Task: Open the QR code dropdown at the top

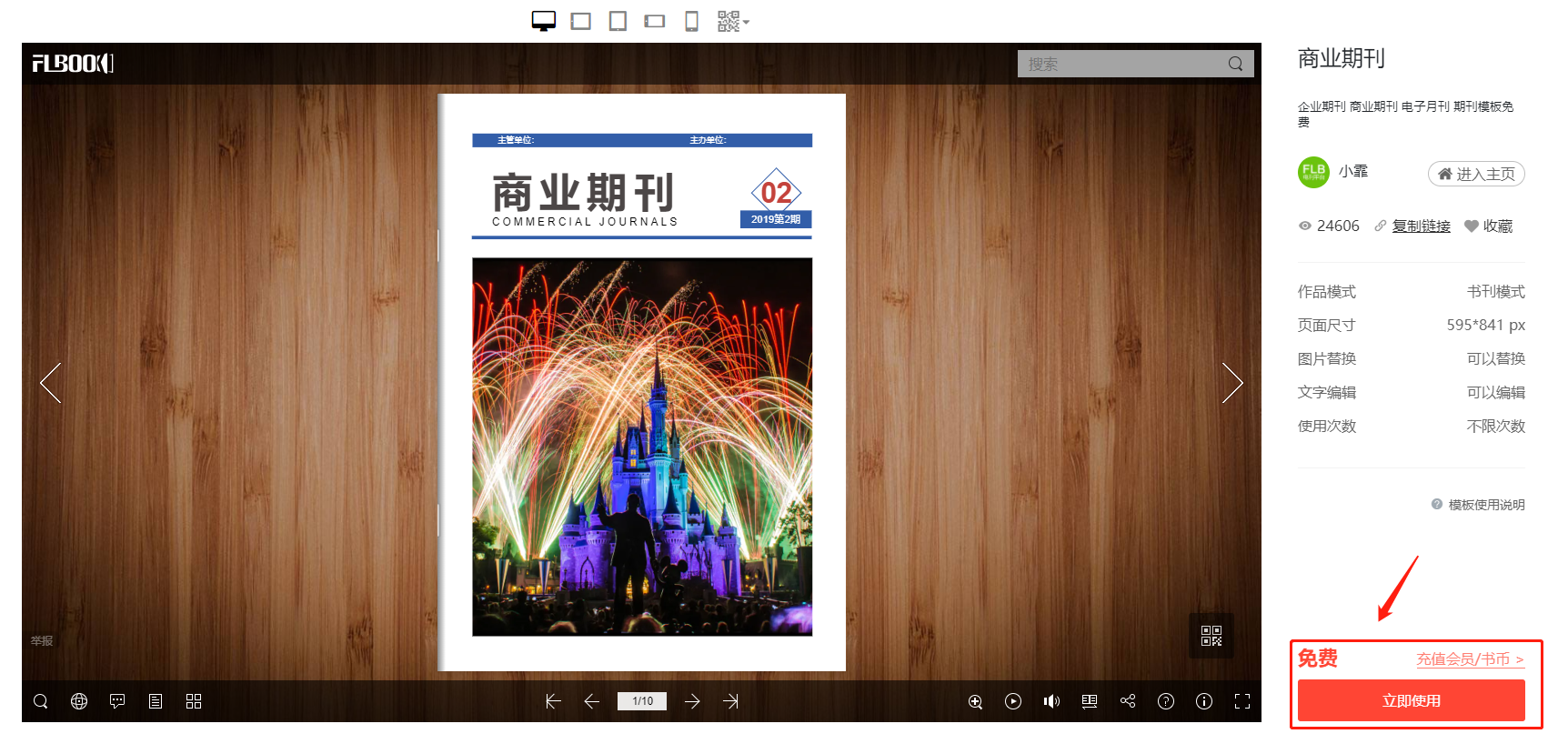Action: click(x=733, y=21)
